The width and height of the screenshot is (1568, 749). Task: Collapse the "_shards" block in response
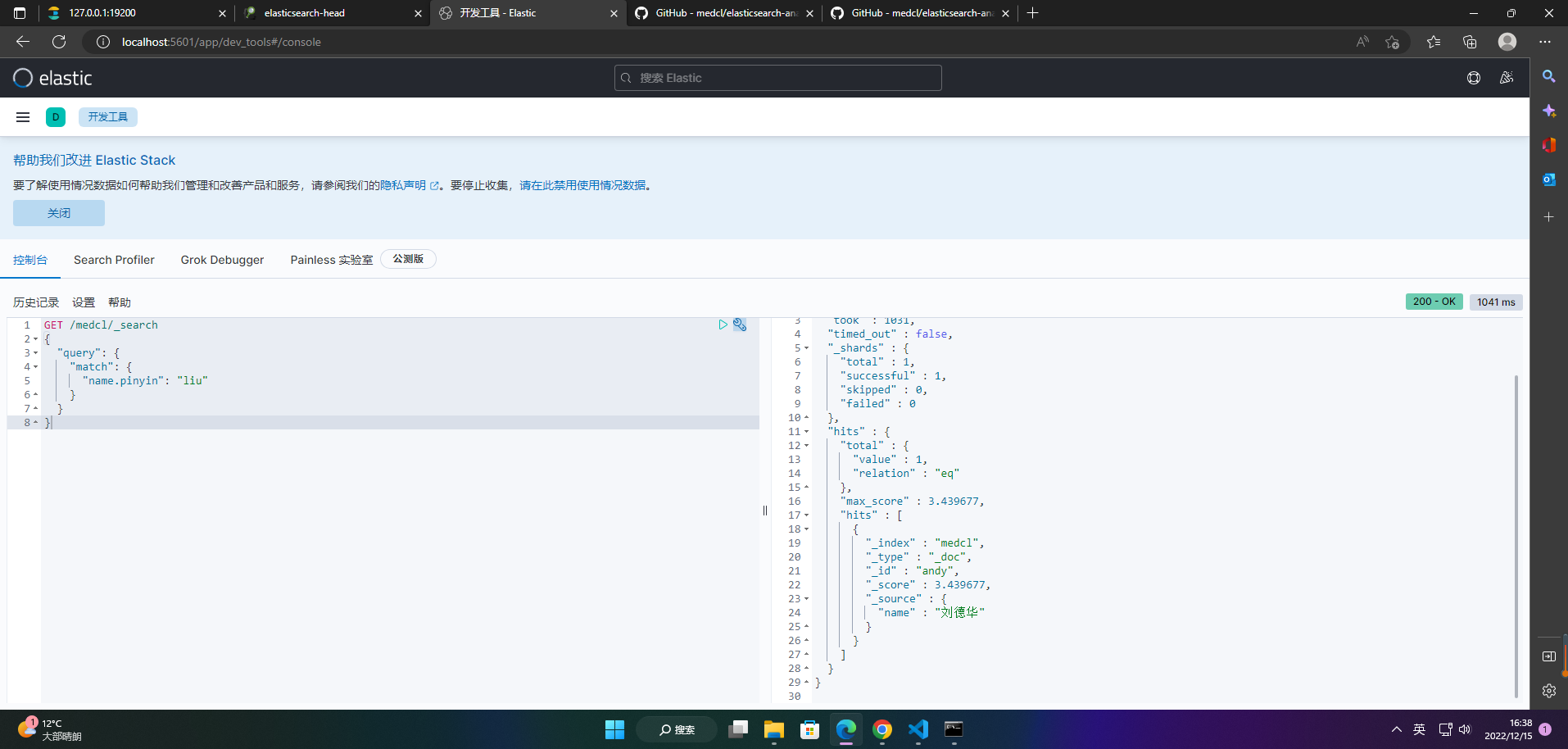pyautogui.click(x=806, y=348)
